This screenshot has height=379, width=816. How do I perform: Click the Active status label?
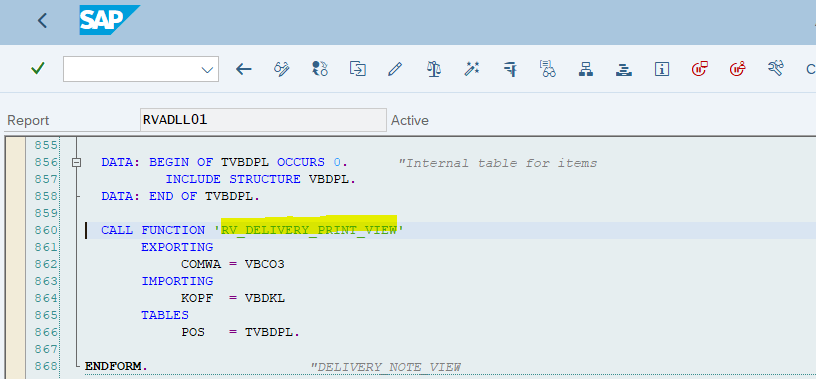(x=410, y=120)
